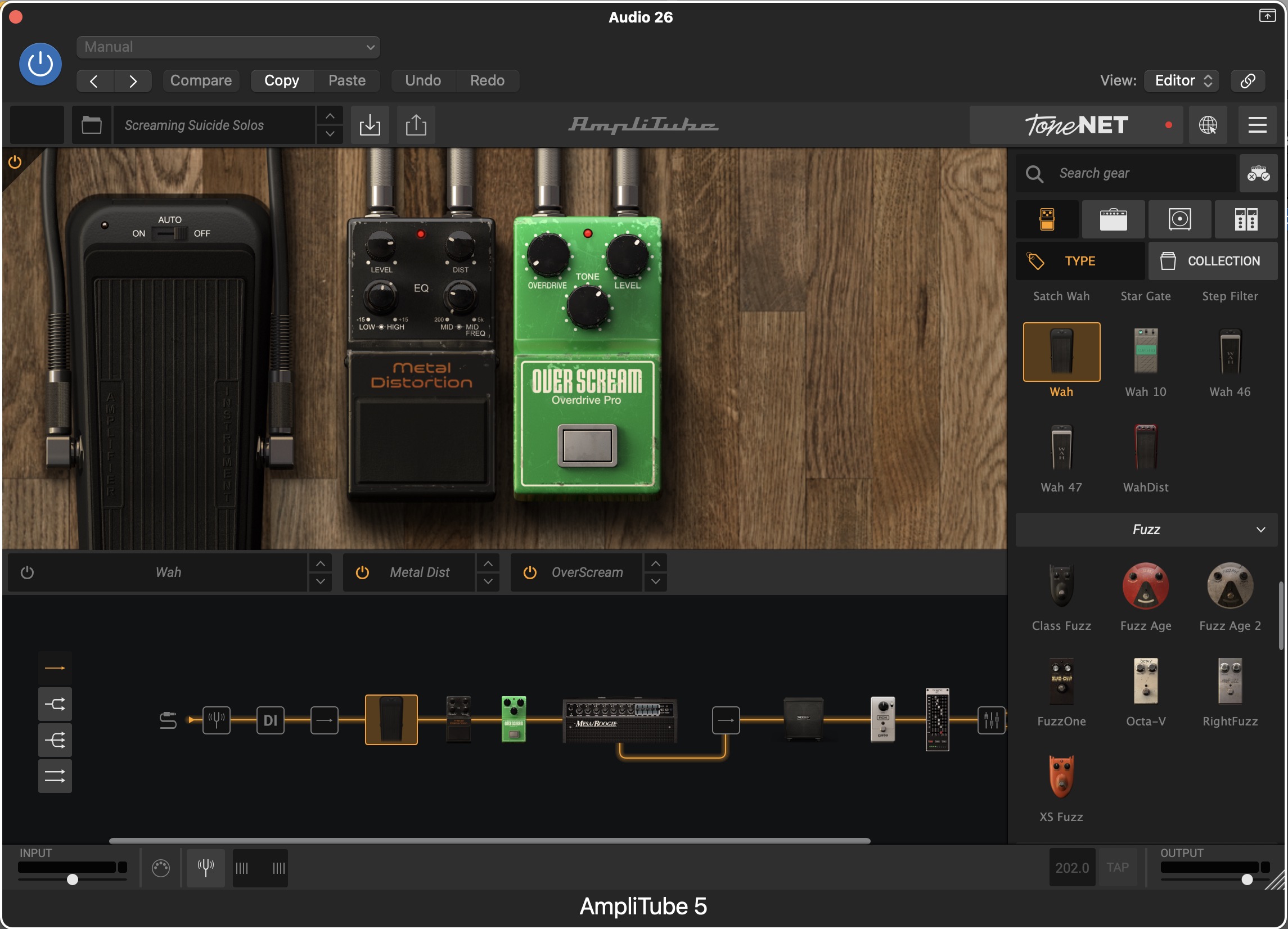1288x929 pixels.
Task: Toggle the OverScream slot power button
Action: [530, 572]
